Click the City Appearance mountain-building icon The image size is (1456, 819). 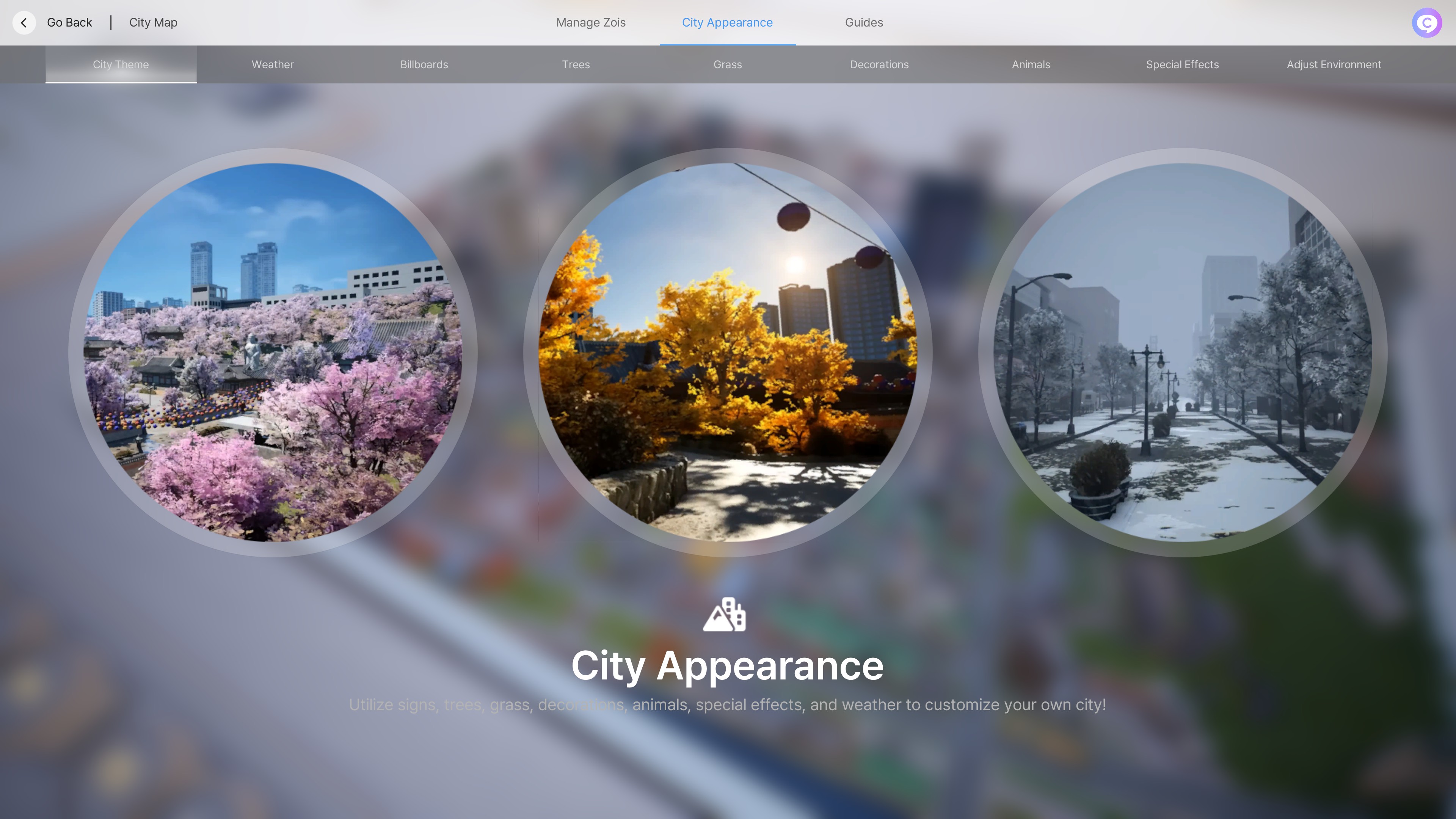click(724, 614)
